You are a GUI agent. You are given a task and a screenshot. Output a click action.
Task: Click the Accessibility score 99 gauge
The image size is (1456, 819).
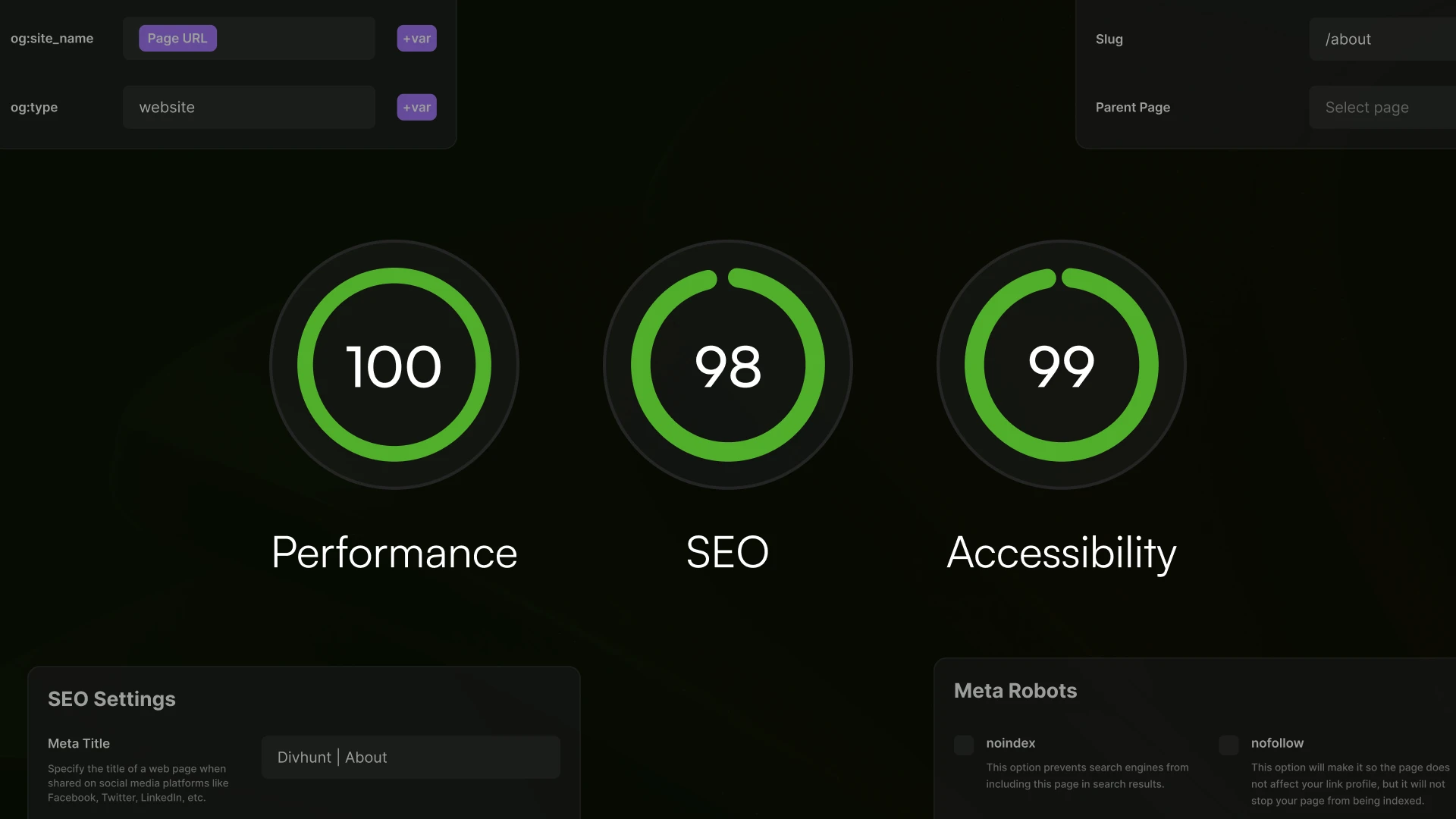click(1061, 365)
